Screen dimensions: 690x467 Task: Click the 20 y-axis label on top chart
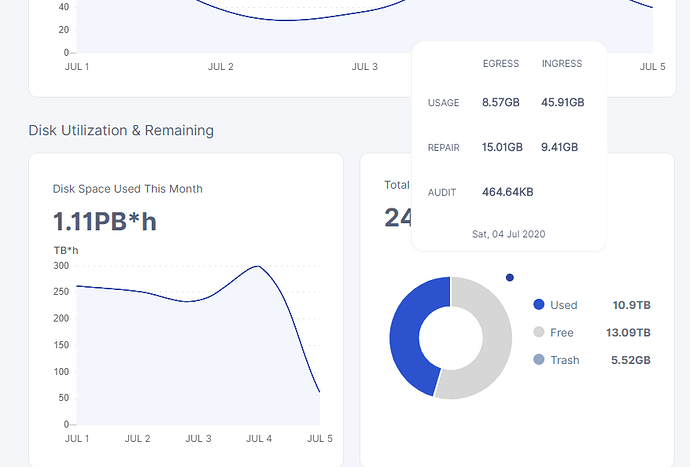tap(64, 30)
